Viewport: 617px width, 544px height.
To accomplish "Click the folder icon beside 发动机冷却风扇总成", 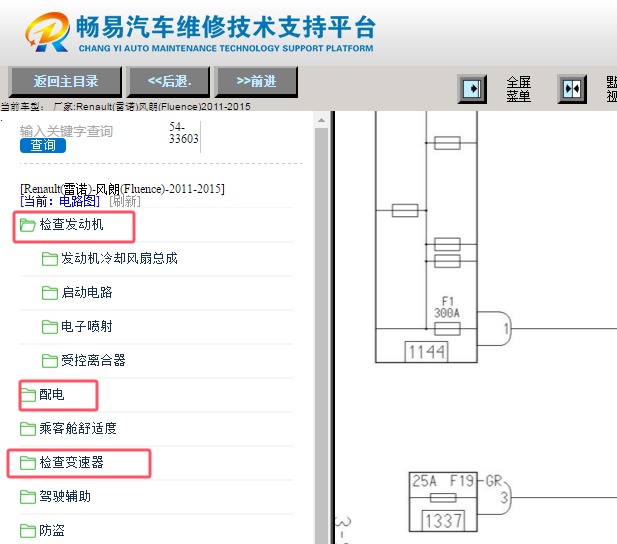I will (x=50, y=259).
